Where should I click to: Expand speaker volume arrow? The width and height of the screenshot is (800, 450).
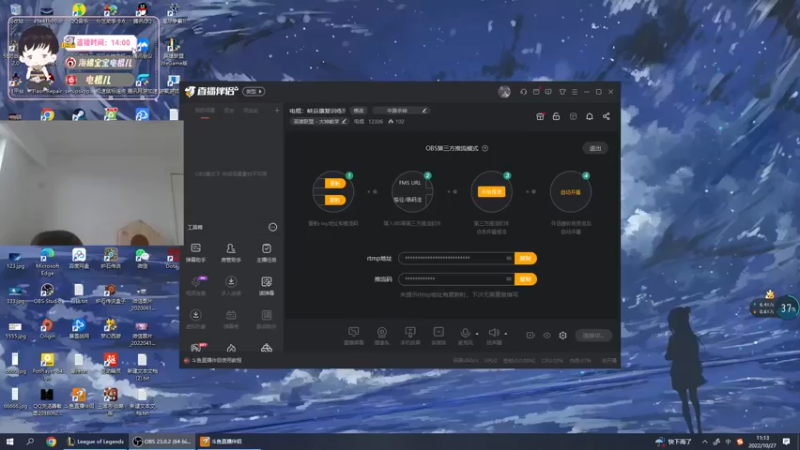tap(506, 334)
